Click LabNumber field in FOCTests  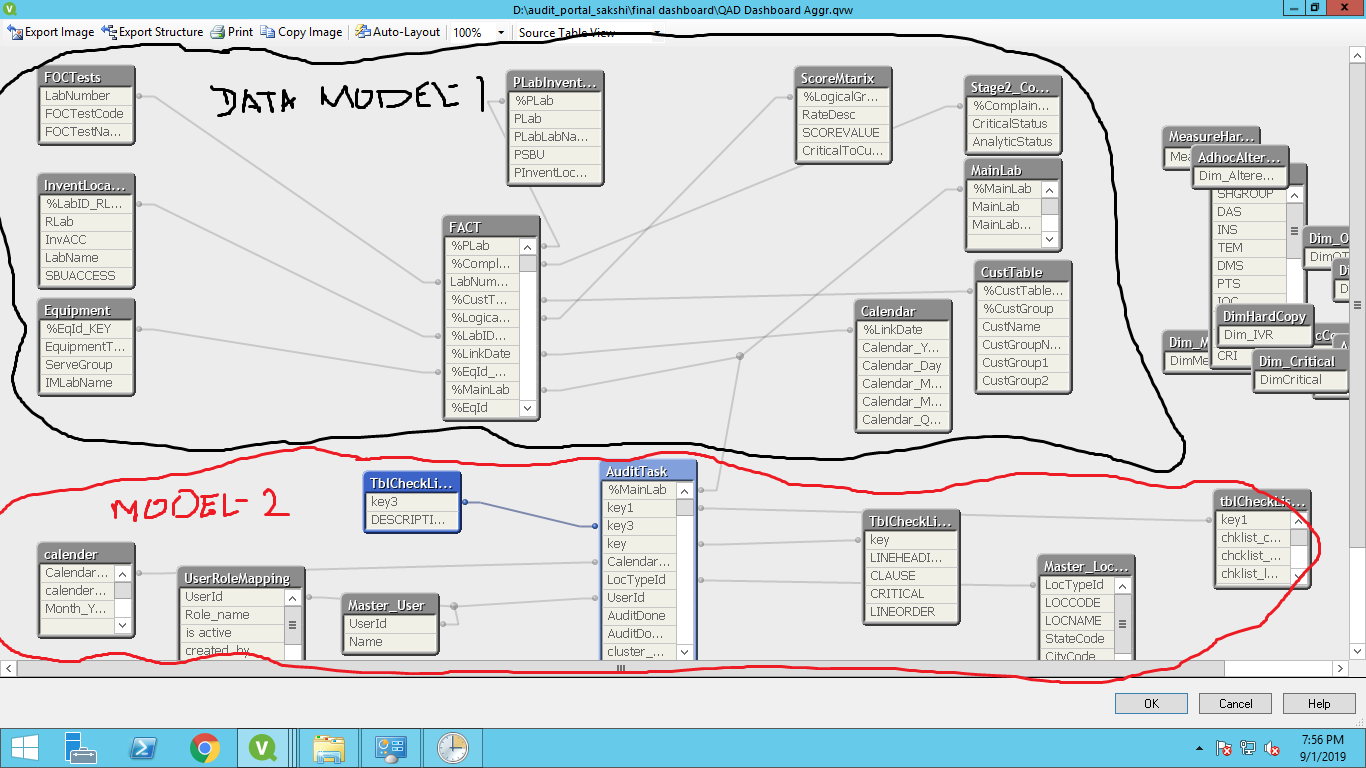[86, 96]
